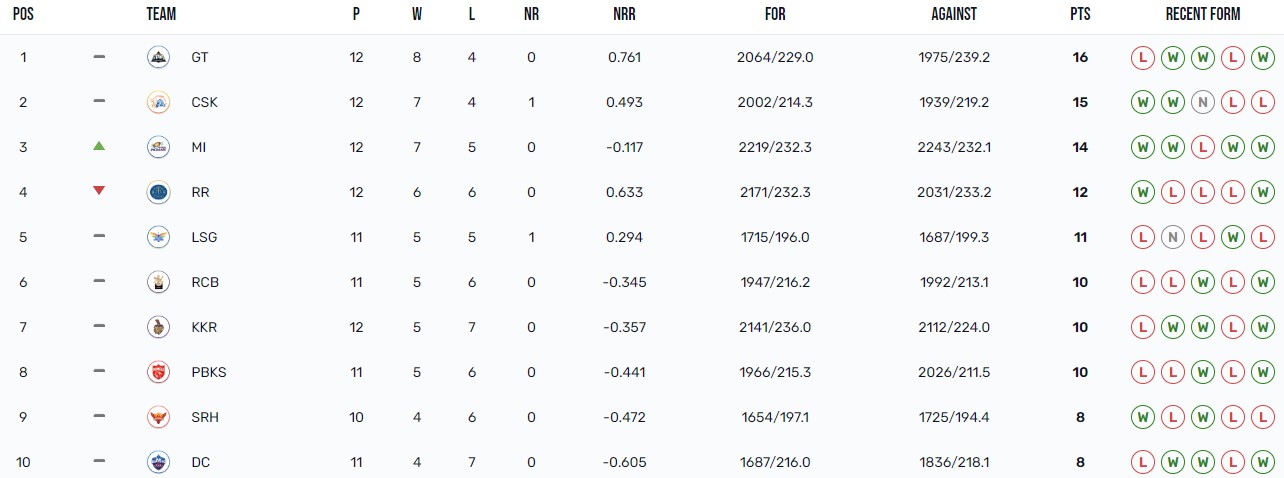Screen dimensions: 1284x478
Task: Open the RCB team logo icon
Action: [x=158, y=282]
